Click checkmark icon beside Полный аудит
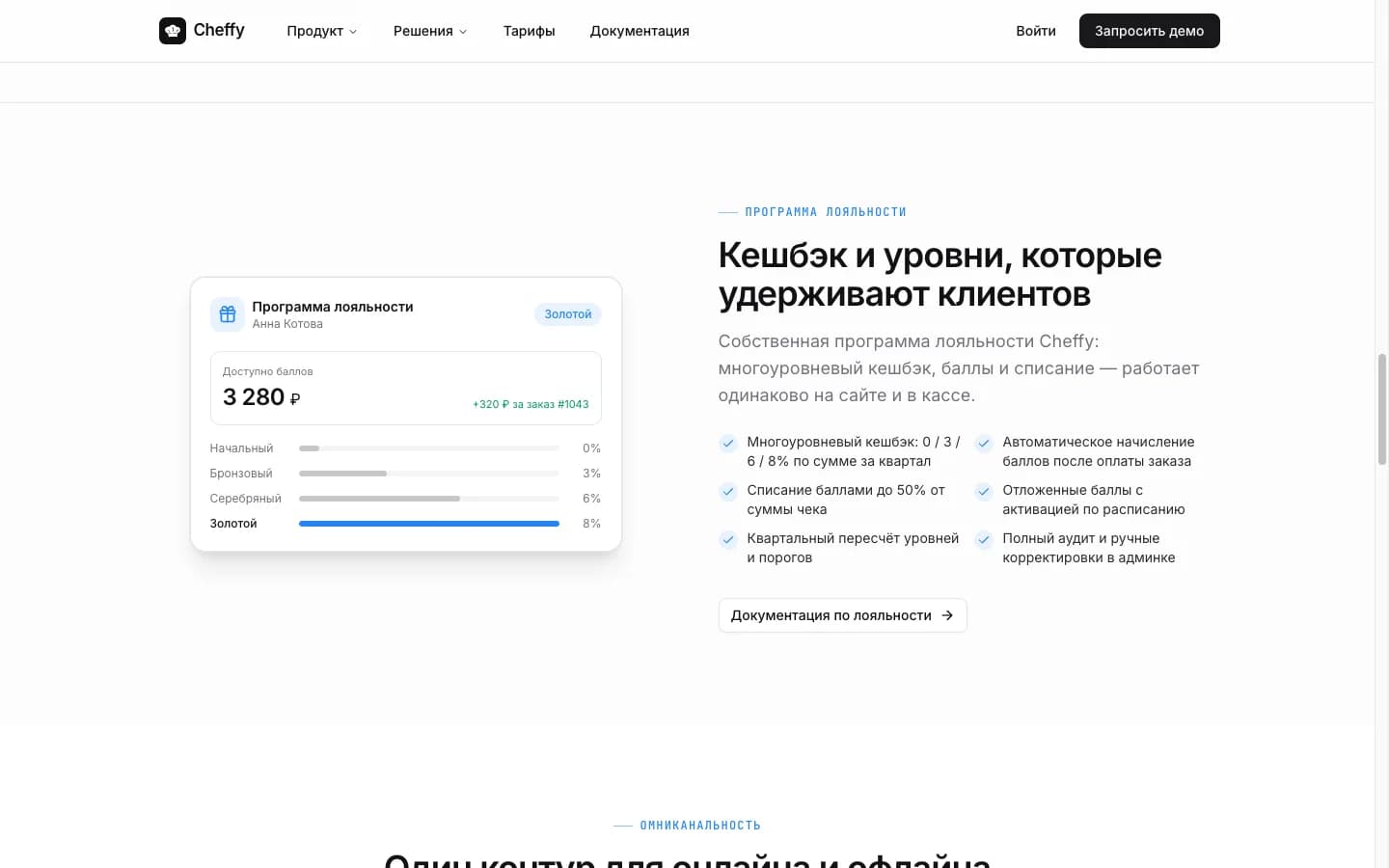This screenshot has height=868, width=1389. 984,539
